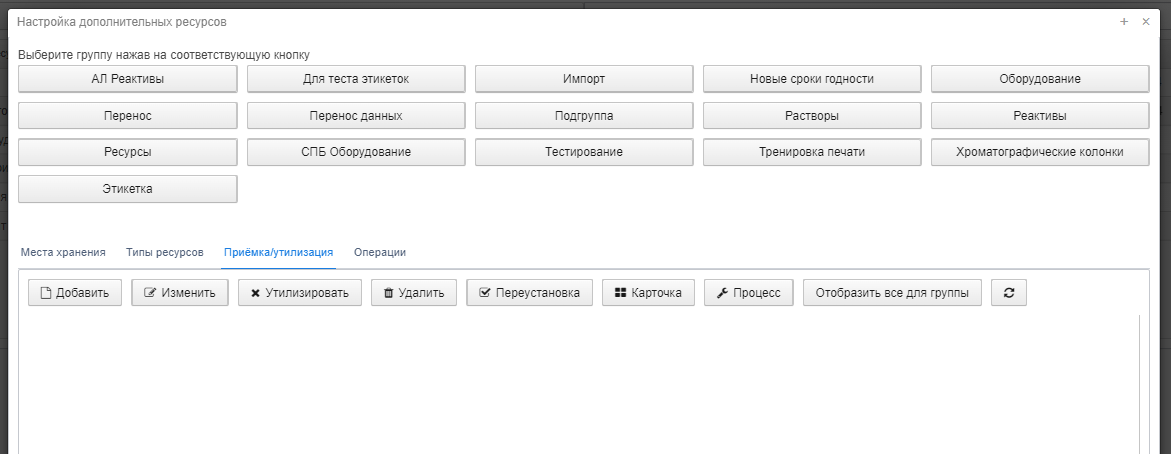The width and height of the screenshot is (1171, 454).
Task: Select the Подгруппа group button
Action: (x=584, y=116)
